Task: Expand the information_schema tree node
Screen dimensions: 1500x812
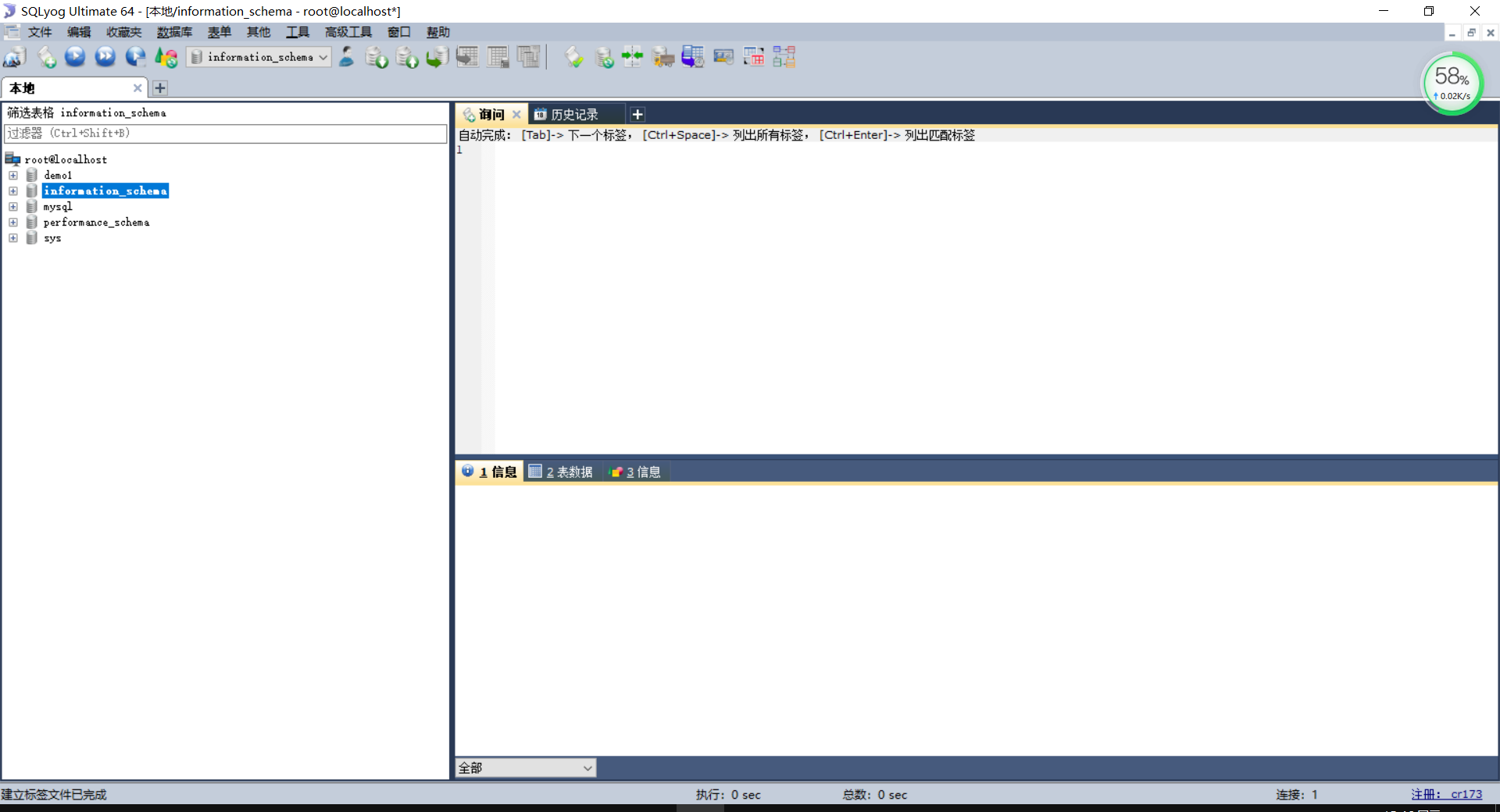Action: point(13,191)
